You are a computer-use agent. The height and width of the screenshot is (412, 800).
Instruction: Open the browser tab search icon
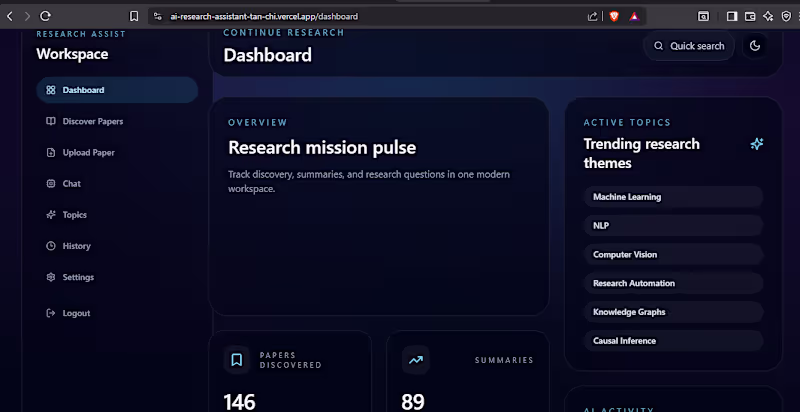click(x=704, y=16)
